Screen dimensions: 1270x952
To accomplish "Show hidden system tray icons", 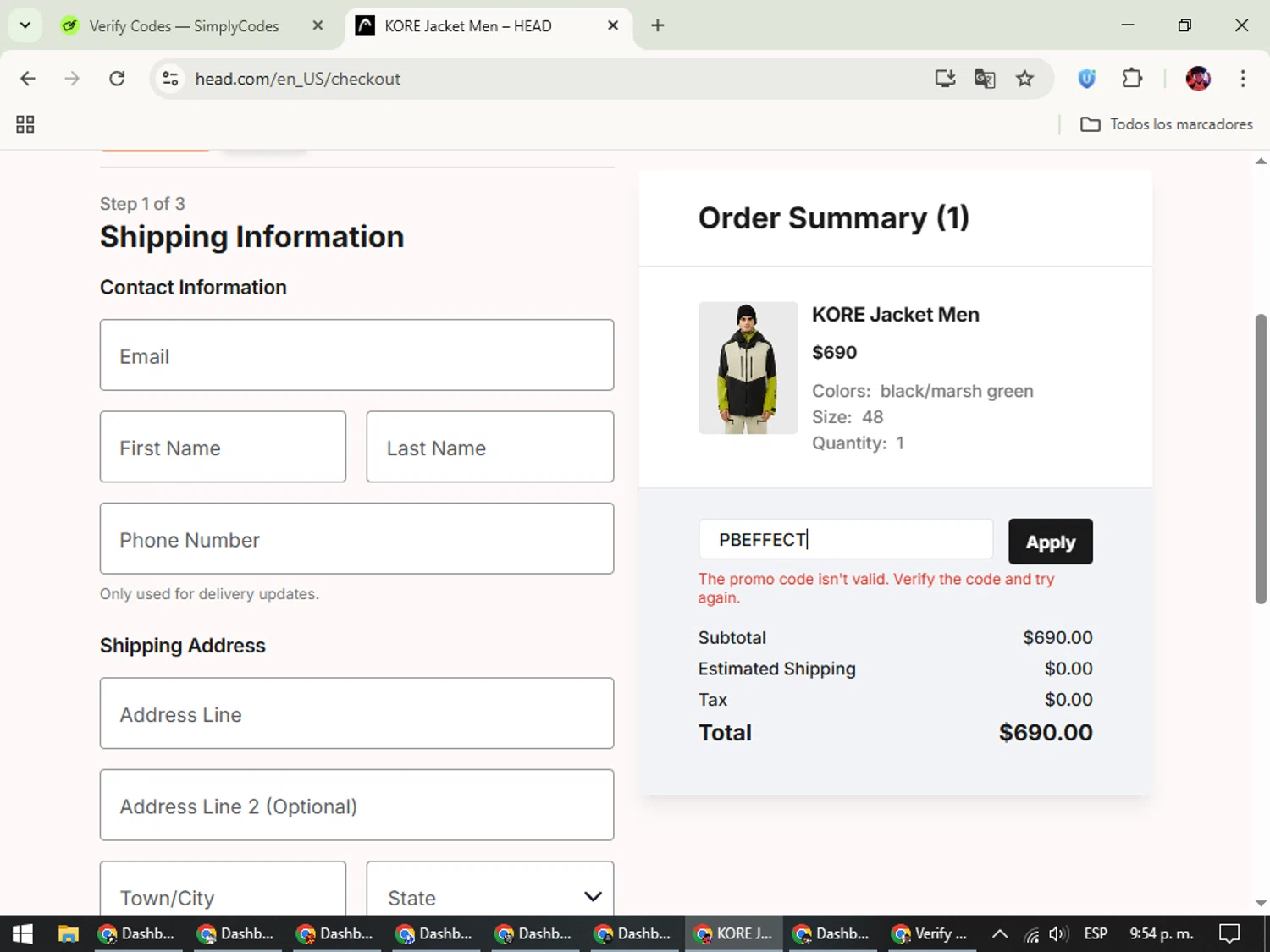I will point(1000,933).
